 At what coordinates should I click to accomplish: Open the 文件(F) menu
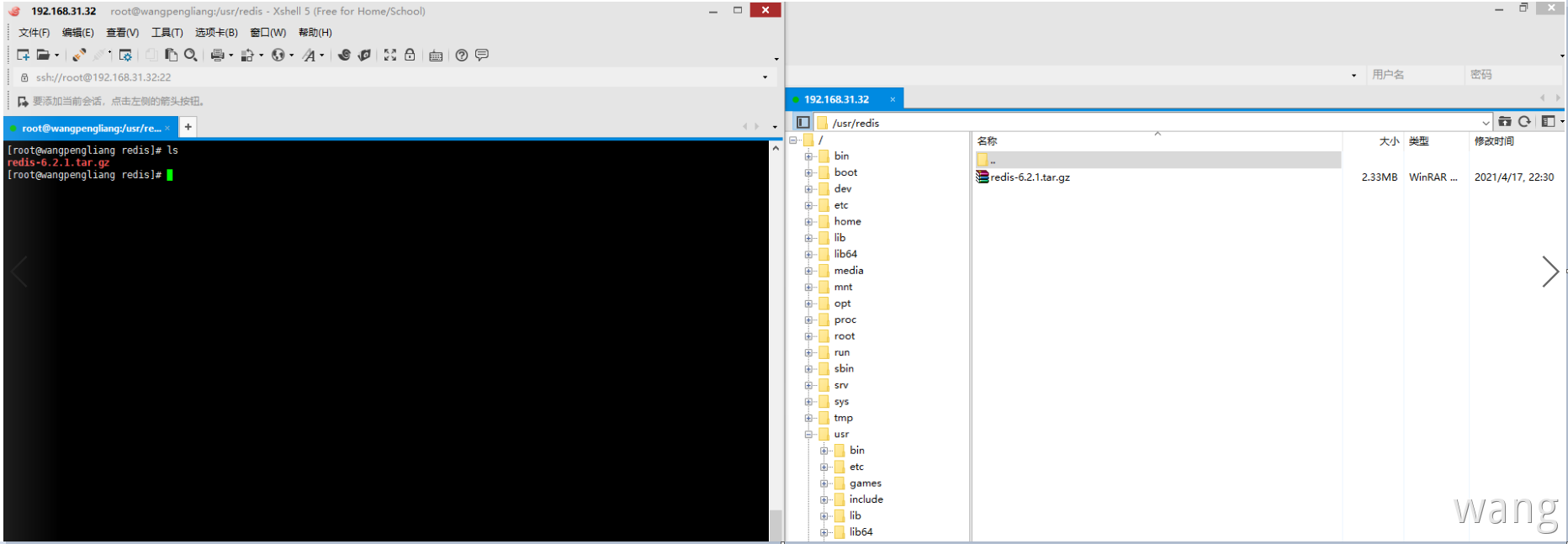(34, 33)
